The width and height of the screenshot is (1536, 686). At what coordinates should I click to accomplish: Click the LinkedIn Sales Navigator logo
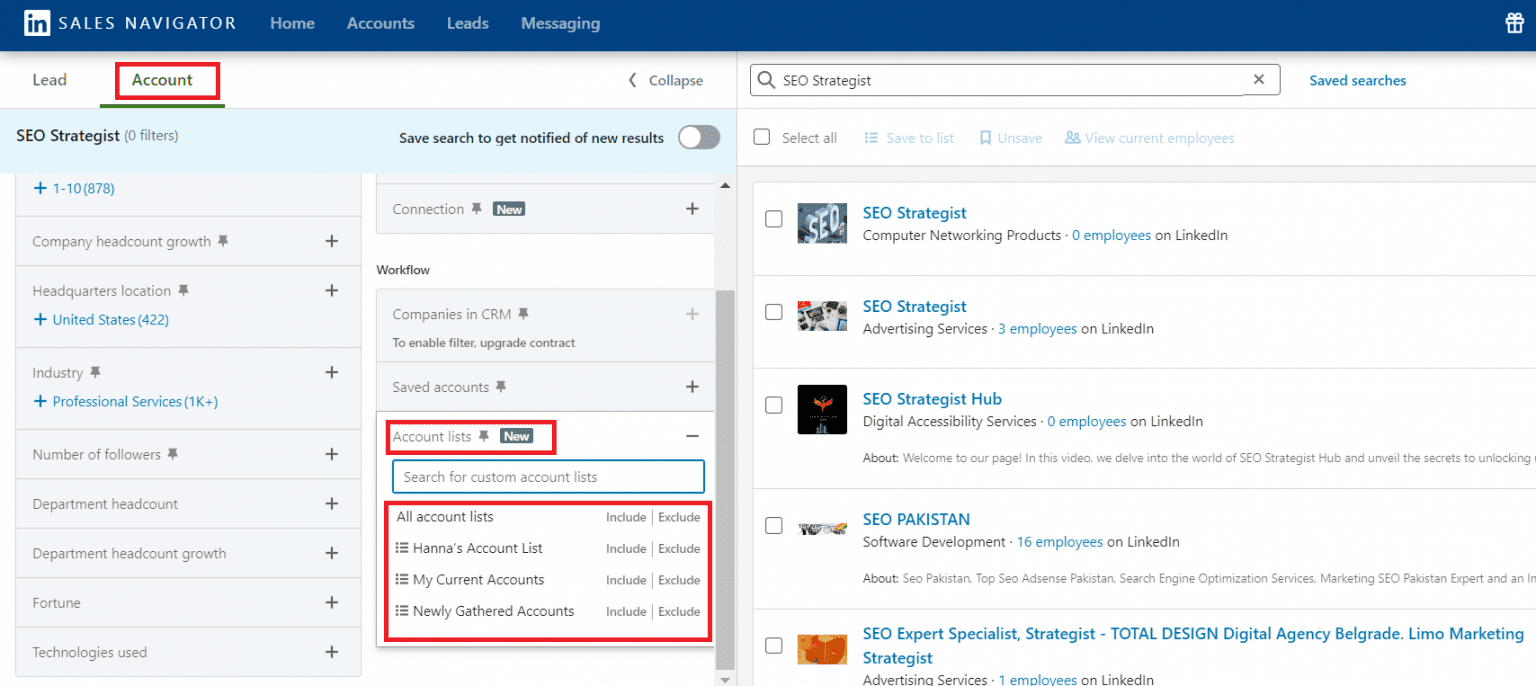point(37,22)
